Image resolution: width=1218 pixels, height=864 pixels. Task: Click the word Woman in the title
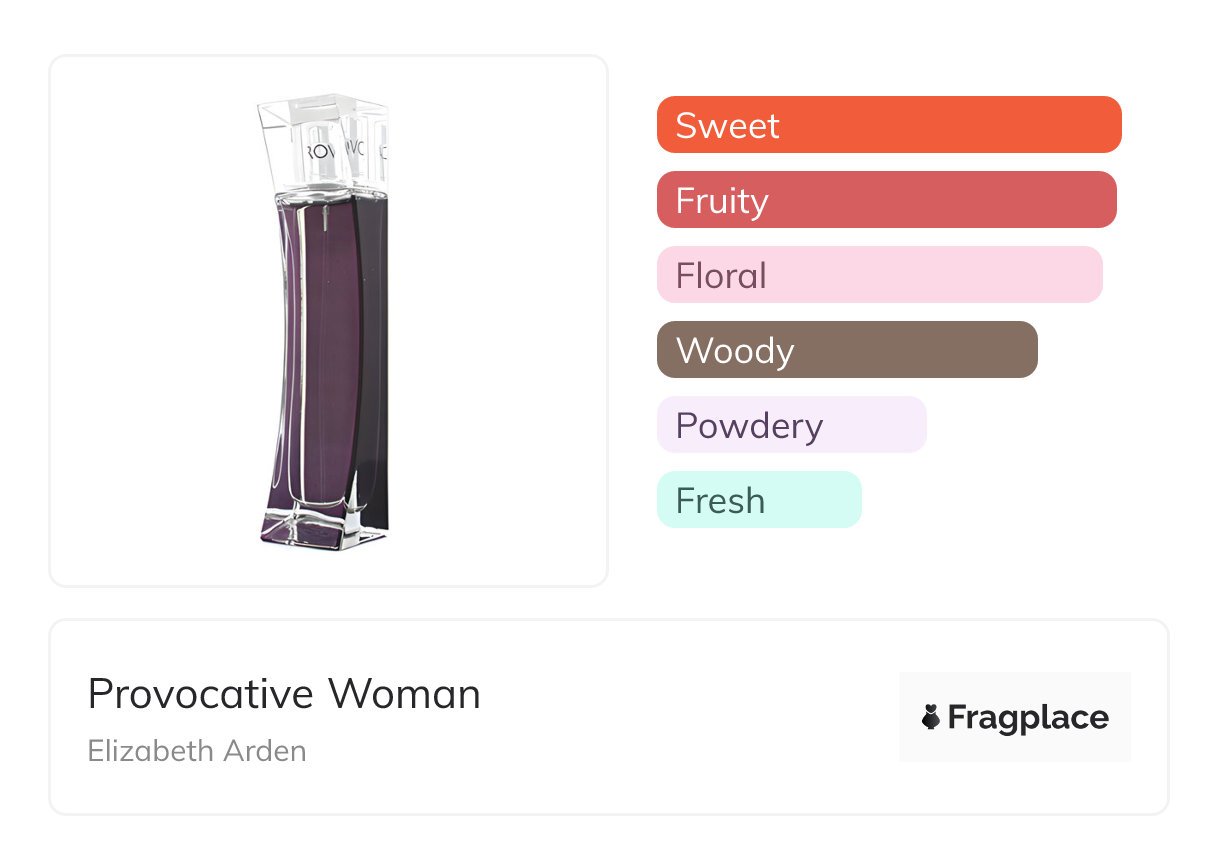coord(405,694)
